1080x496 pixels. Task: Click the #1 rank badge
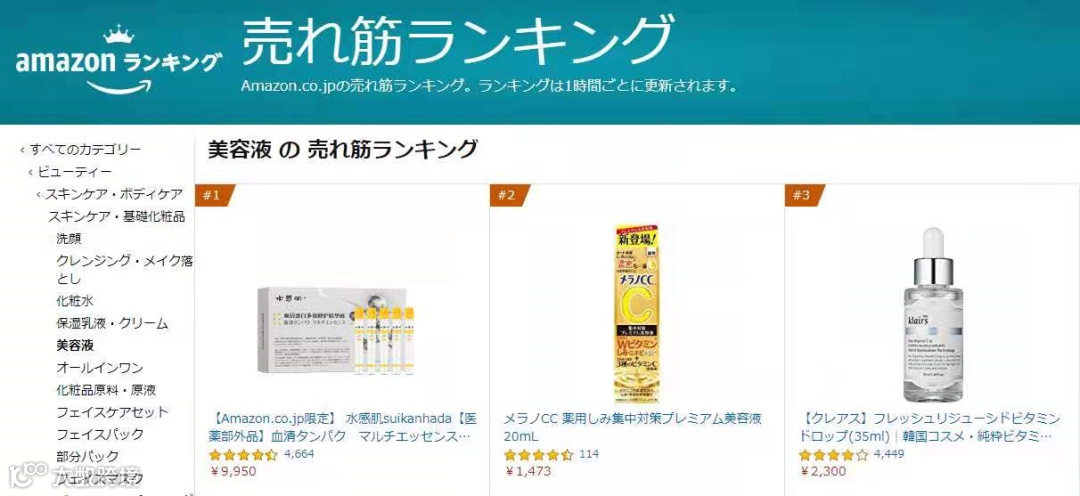click(x=214, y=196)
